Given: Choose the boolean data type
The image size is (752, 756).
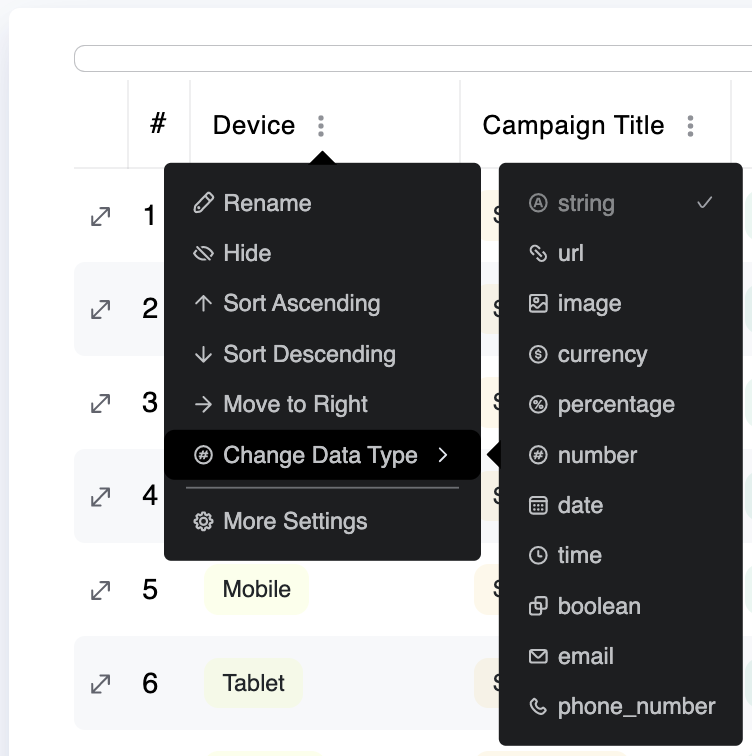Looking at the screenshot, I should 620,606.
